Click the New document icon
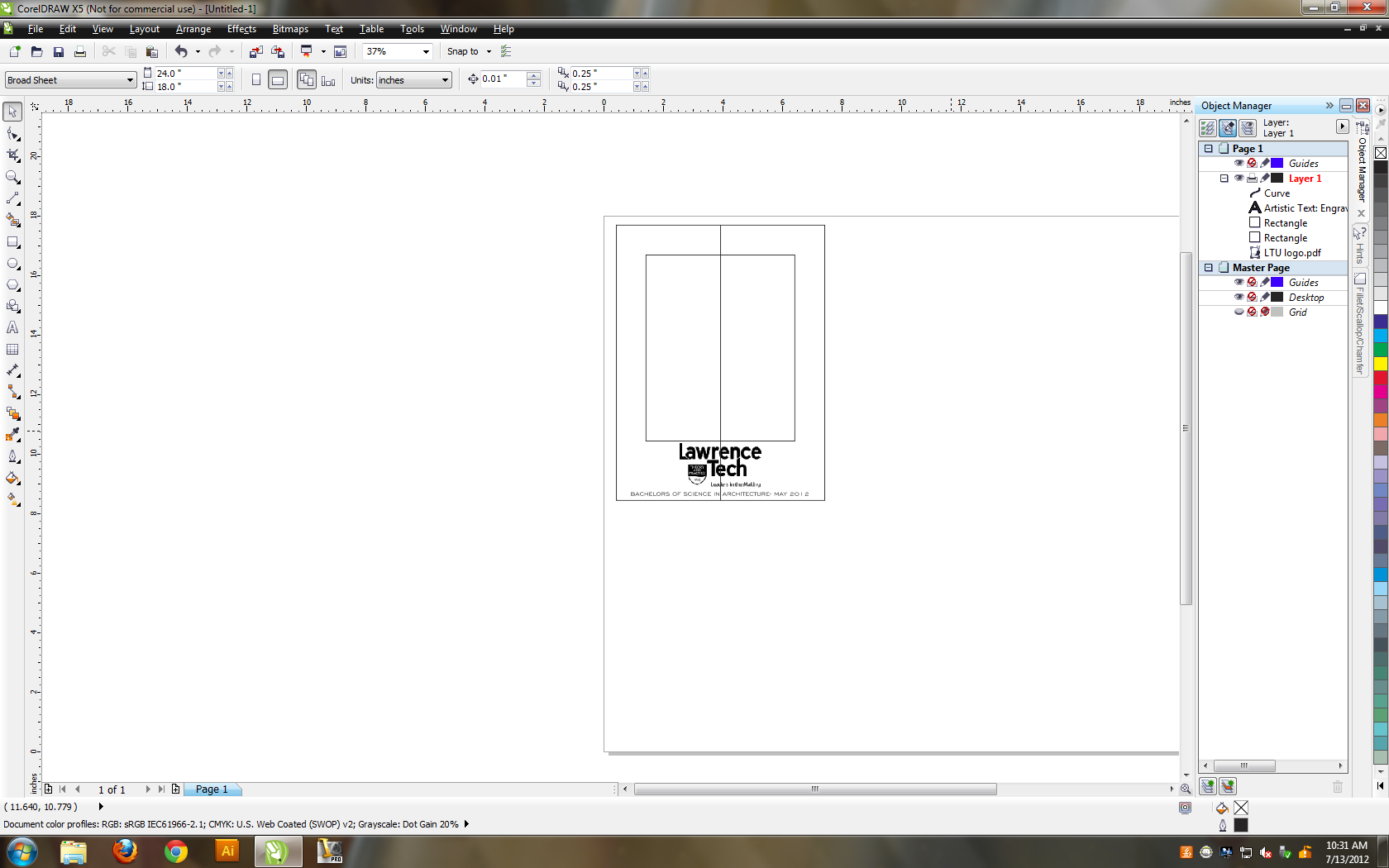The height and width of the screenshot is (868, 1389). (14, 51)
